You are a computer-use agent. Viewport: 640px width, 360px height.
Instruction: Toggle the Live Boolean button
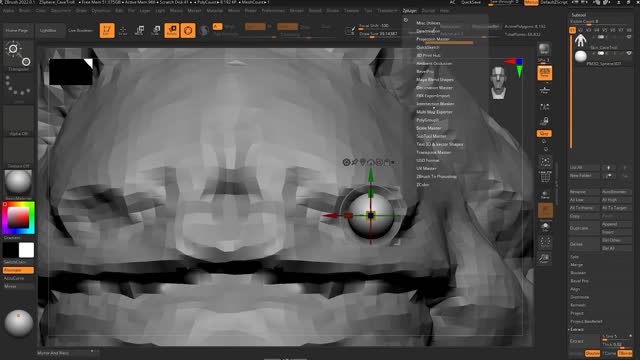point(80,30)
